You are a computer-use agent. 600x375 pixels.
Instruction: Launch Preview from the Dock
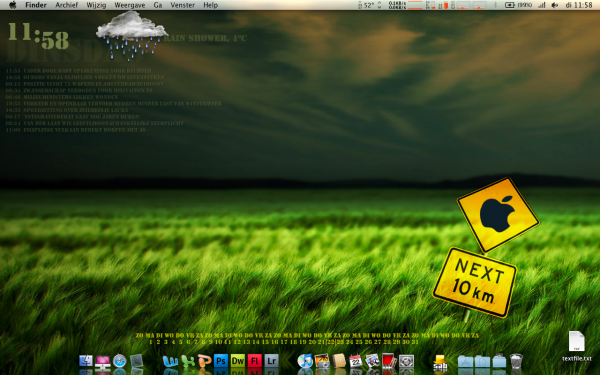372,360
